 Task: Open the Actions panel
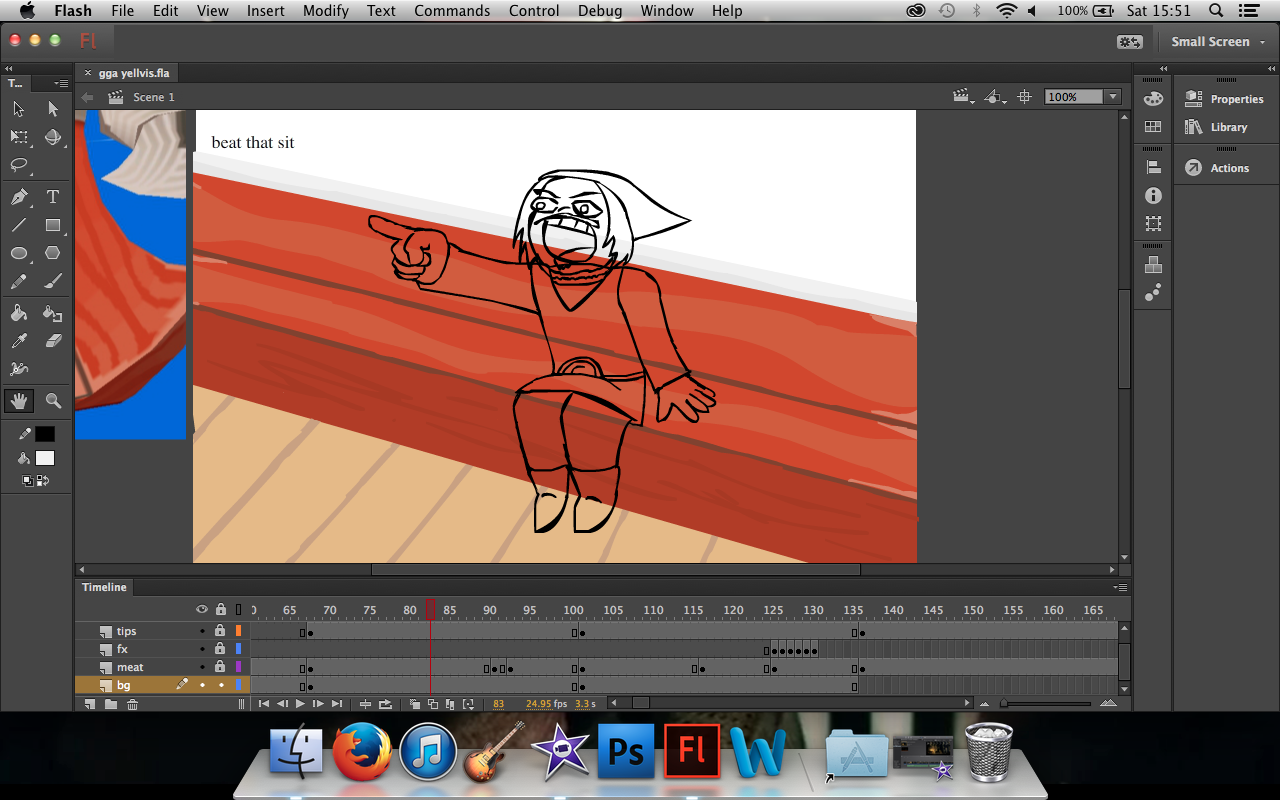[1217, 168]
